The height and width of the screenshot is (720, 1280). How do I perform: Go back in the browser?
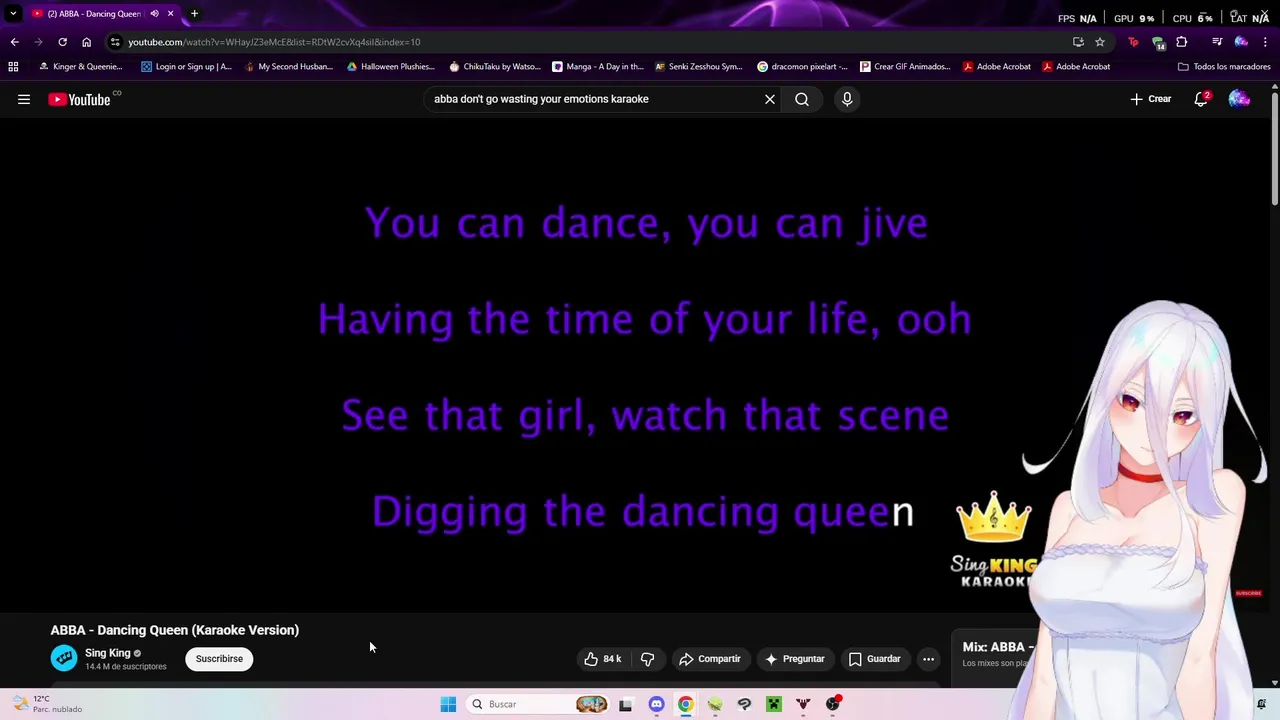tap(14, 42)
